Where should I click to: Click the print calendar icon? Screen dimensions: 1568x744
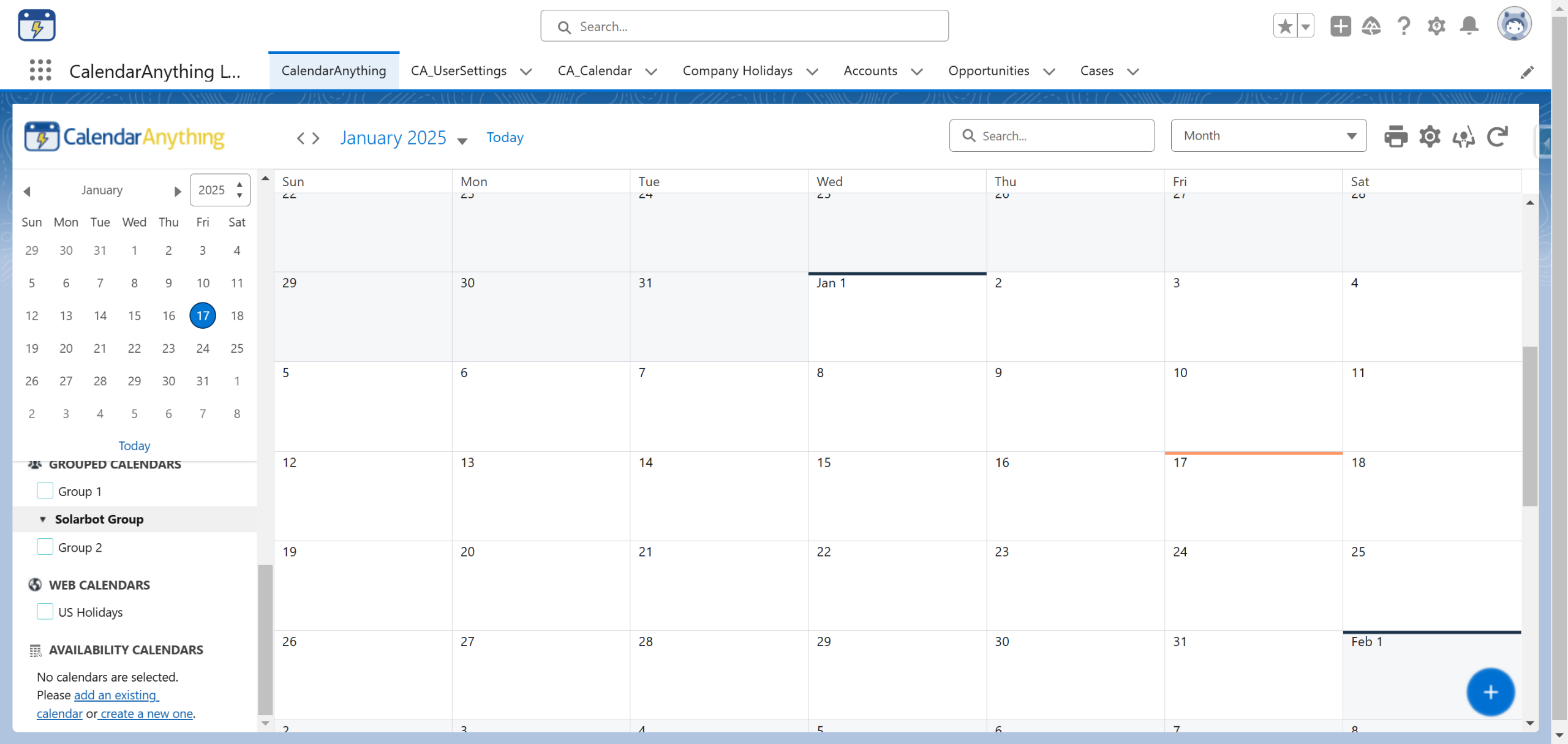click(x=1395, y=136)
